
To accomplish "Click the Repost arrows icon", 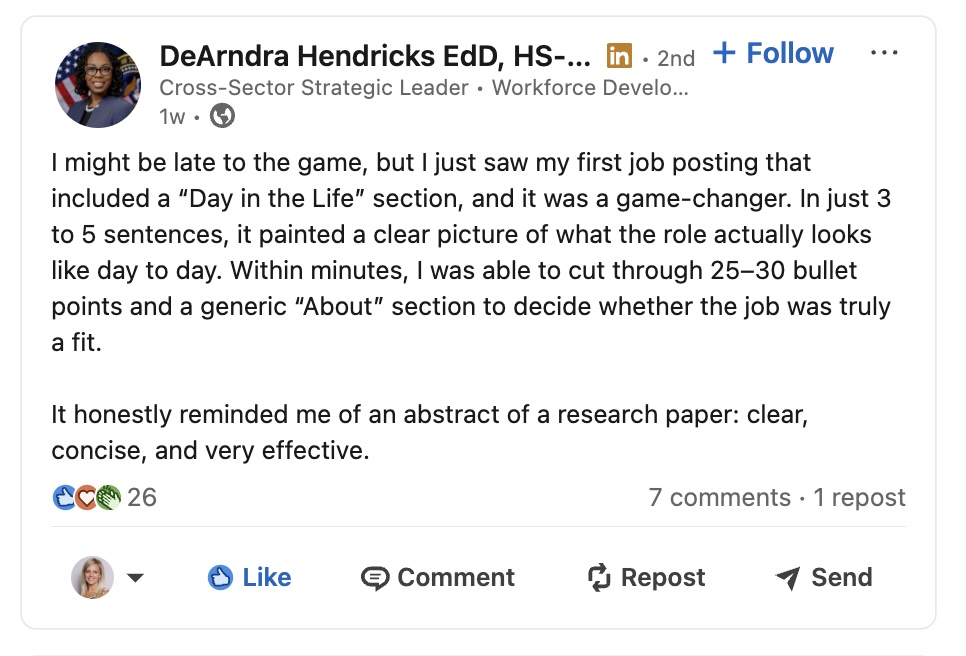I will click(x=598, y=577).
